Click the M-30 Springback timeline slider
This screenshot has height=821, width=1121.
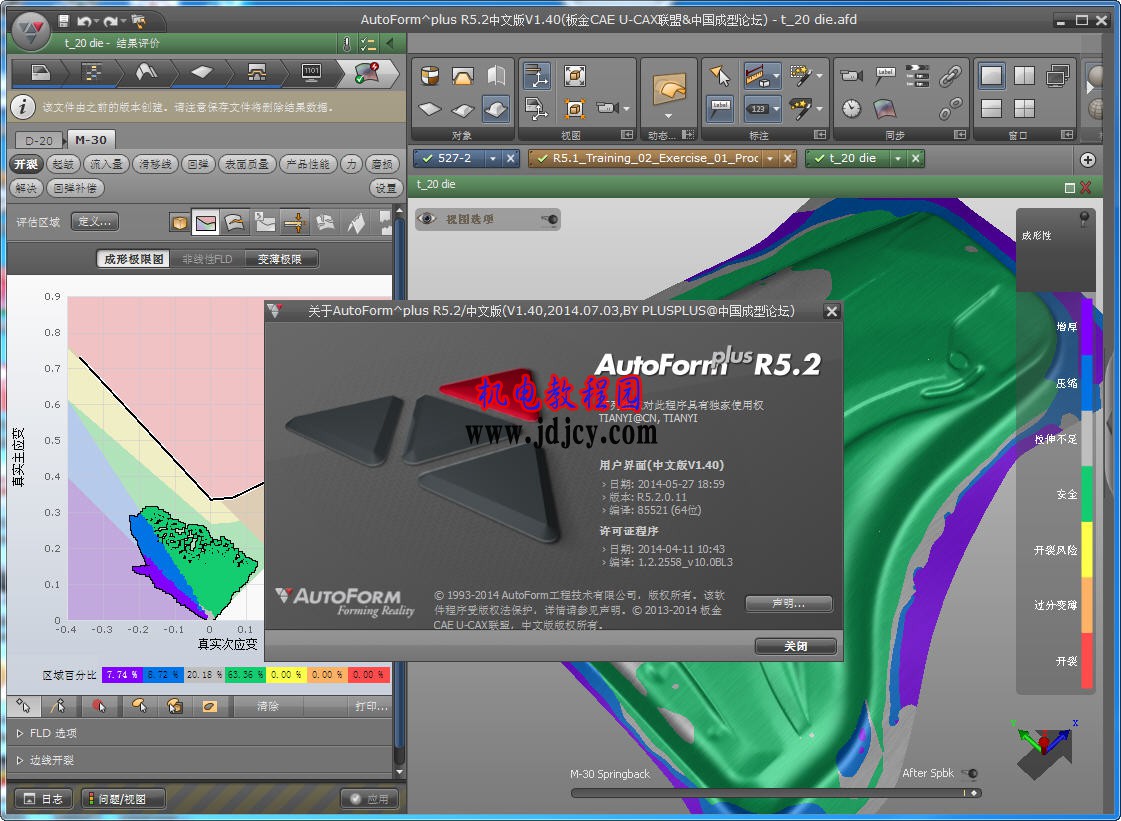pos(776,793)
